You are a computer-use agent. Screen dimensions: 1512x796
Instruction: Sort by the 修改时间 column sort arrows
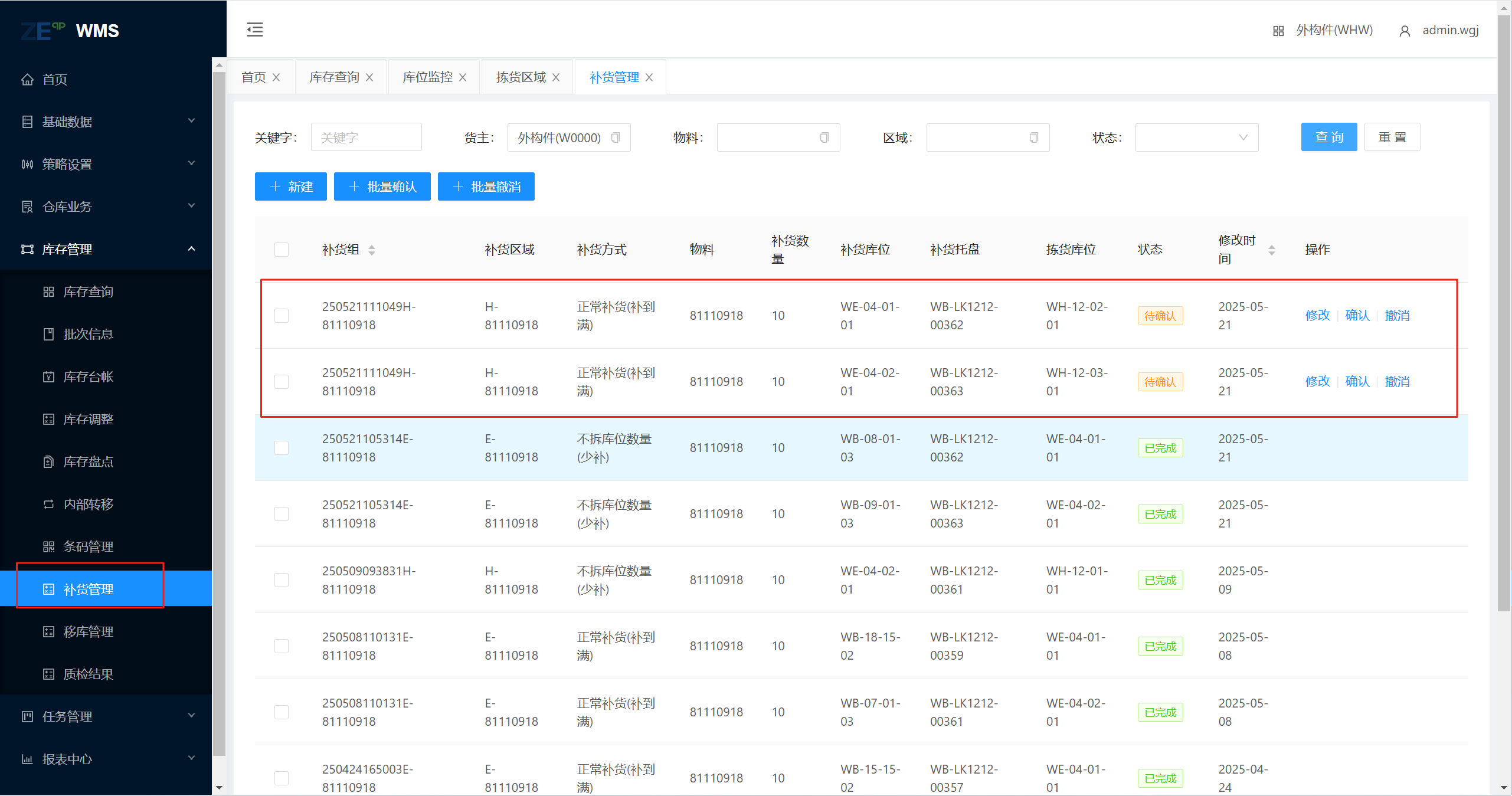1272,250
